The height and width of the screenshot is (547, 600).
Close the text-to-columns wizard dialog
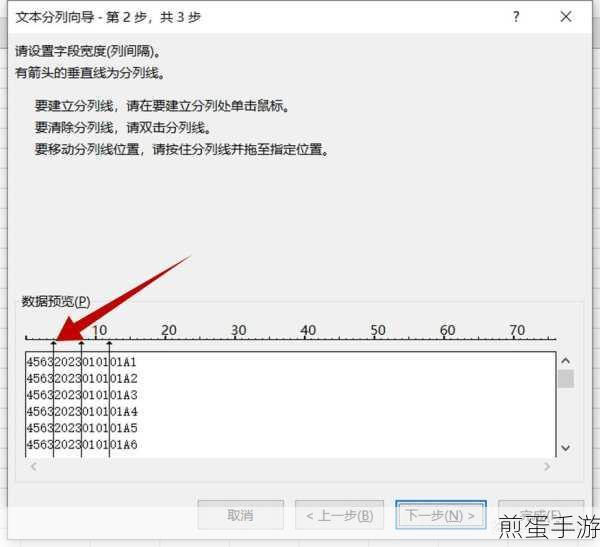pyautogui.click(x=566, y=17)
